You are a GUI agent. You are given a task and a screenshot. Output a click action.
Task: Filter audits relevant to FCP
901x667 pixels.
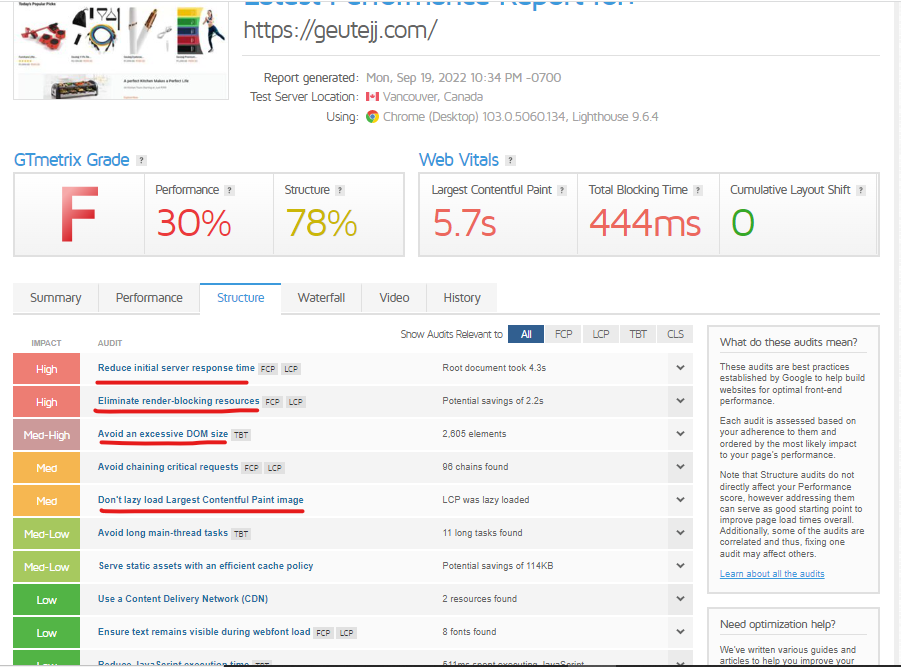[x=564, y=334]
